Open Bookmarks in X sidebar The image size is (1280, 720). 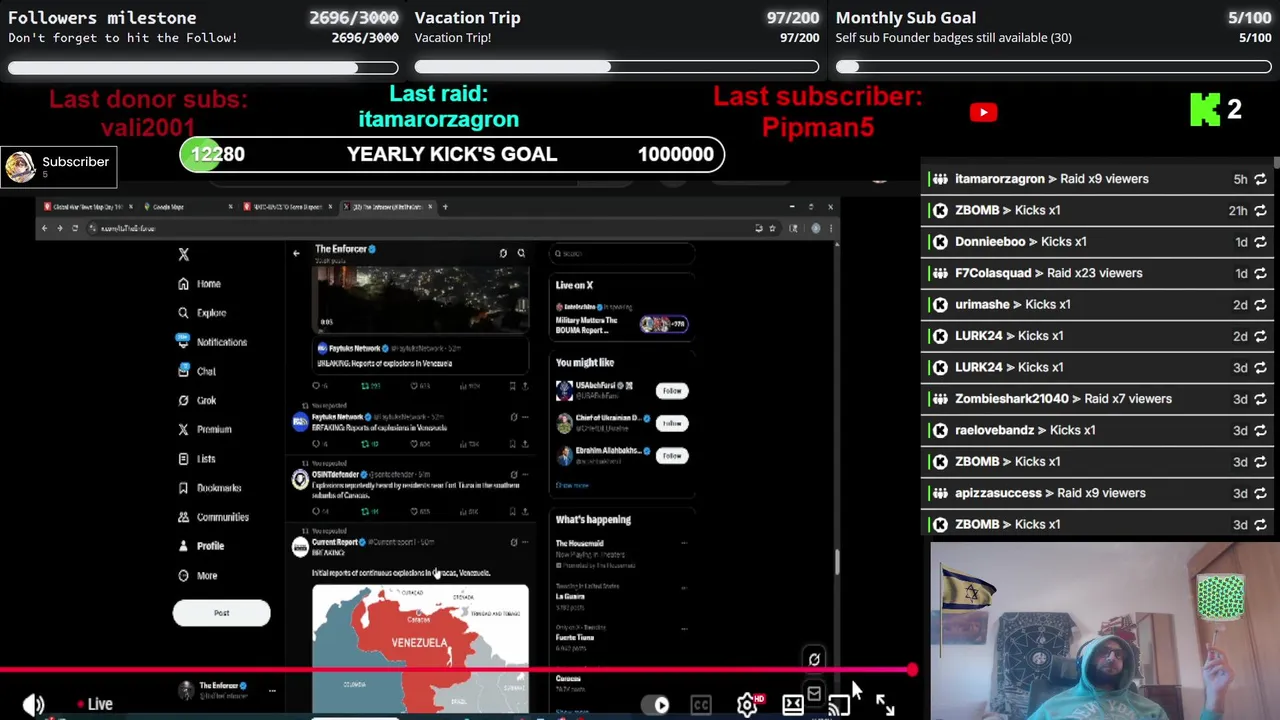[209, 488]
